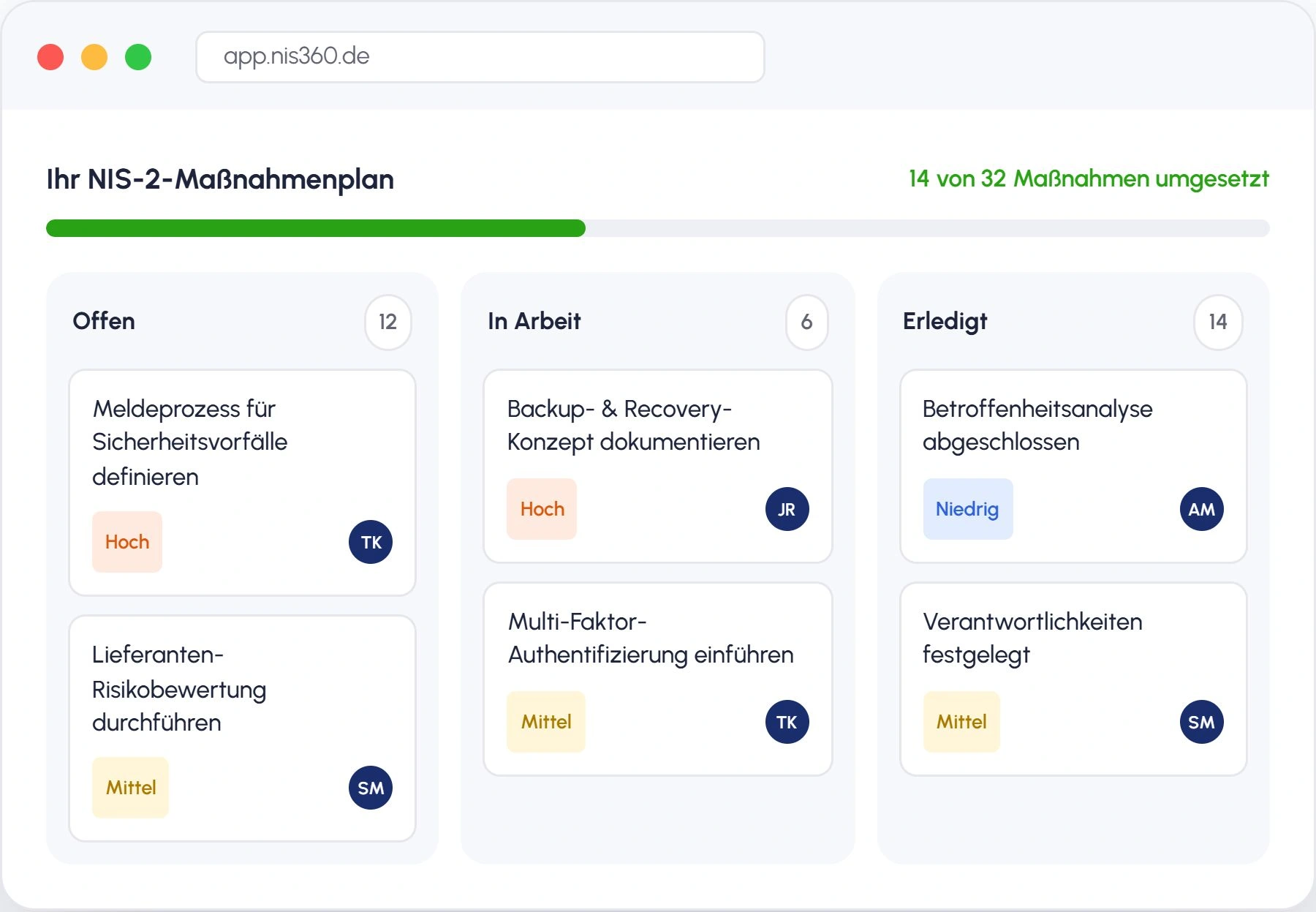Open 'Multi-Faktor-Authentifizierung einführen' card
This screenshot has height=912, width=1316.
coord(658,679)
